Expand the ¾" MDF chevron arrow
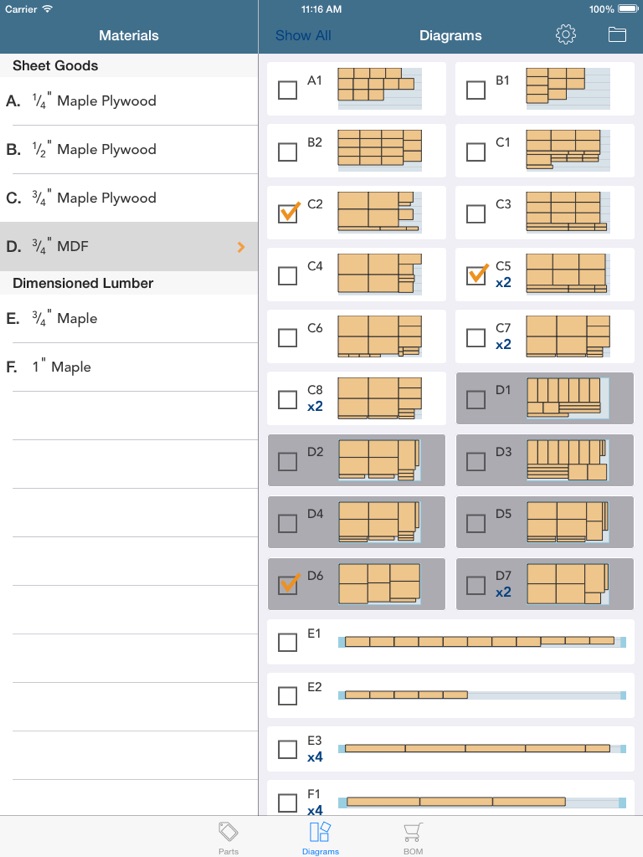The image size is (643, 857). 241,247
